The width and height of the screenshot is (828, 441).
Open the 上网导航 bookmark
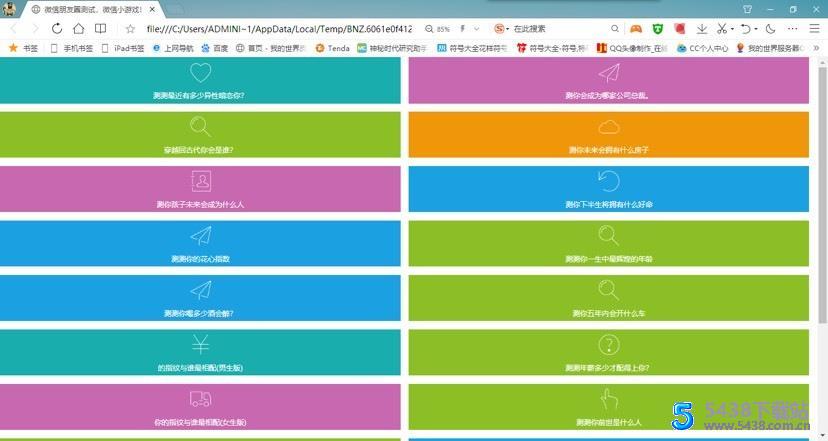point(173,48)
